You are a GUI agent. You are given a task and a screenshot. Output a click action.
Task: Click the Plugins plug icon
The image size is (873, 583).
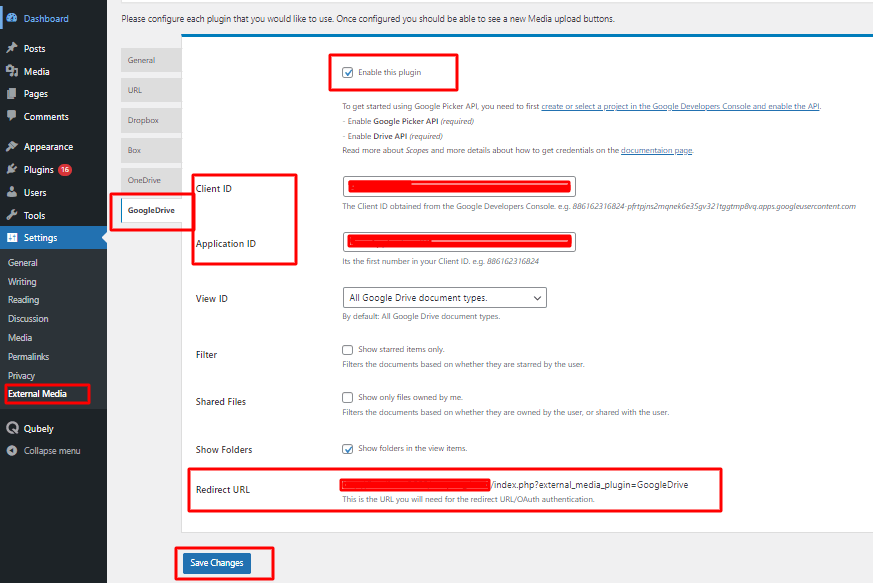(12, 169)
